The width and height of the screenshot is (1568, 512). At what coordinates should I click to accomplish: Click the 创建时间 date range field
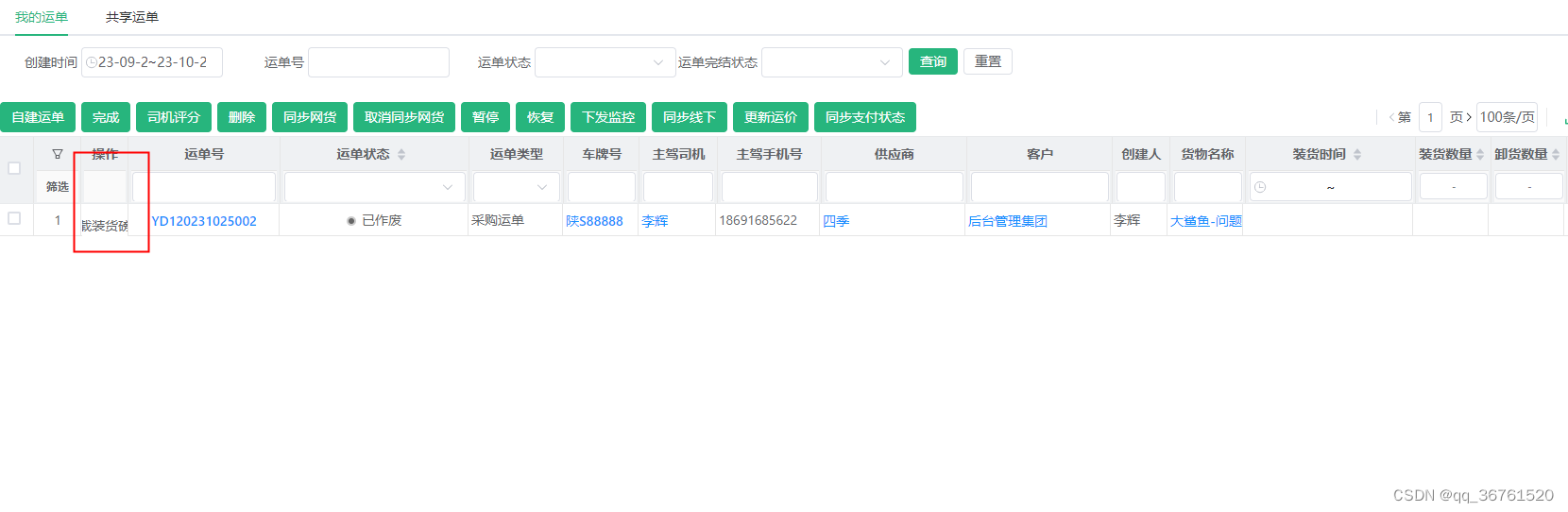point(152,62)
